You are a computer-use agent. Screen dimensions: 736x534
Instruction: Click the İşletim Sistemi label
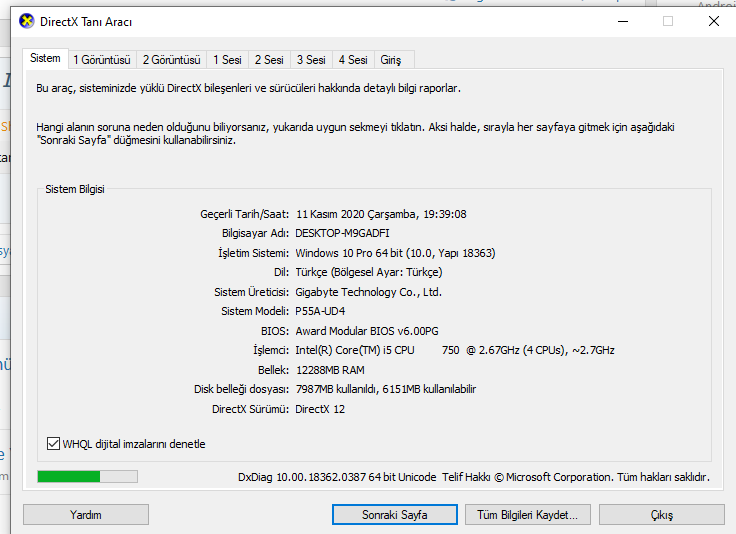tap(253, 253)
